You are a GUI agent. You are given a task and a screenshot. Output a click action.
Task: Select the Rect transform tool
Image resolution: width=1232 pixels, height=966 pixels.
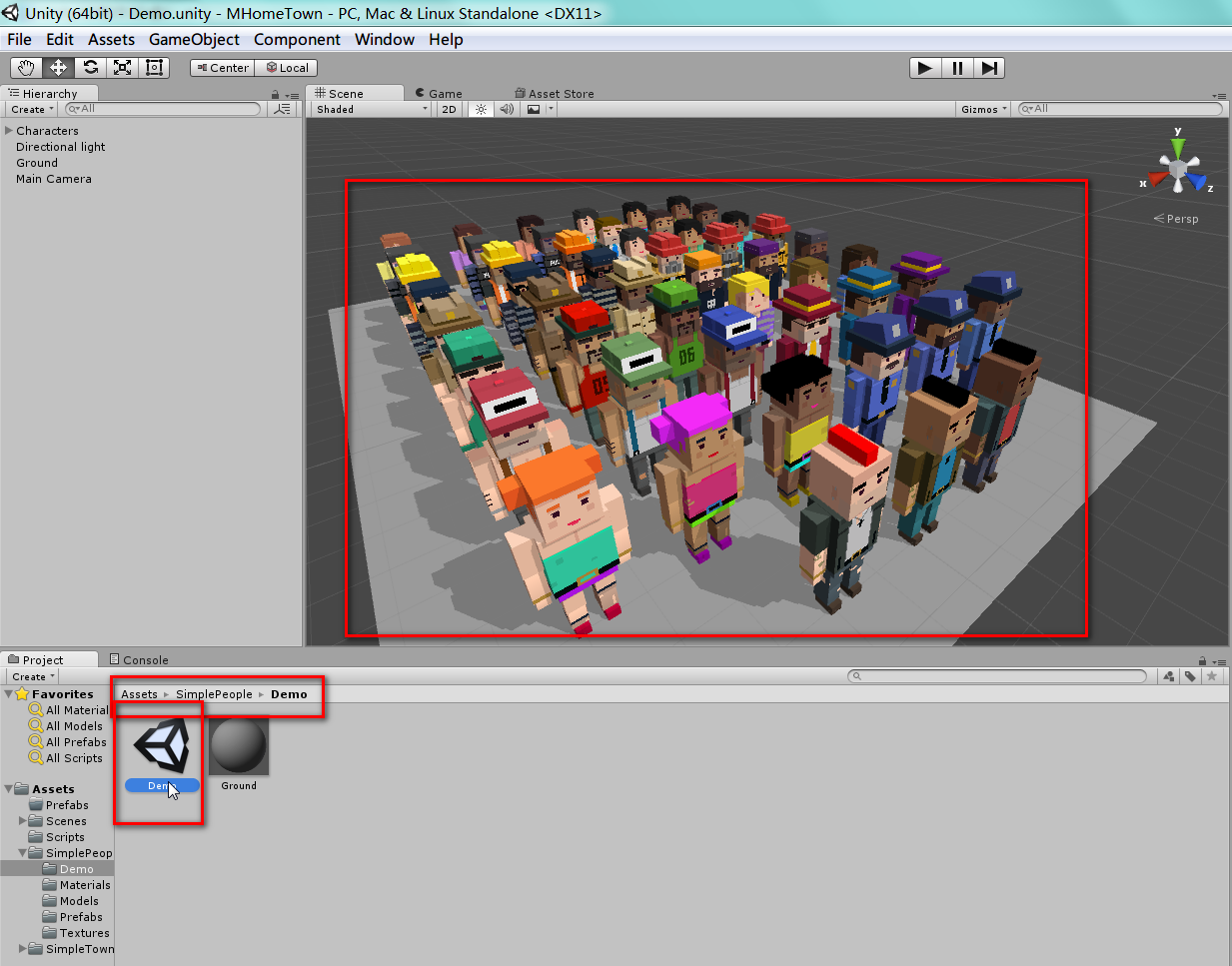154,67
